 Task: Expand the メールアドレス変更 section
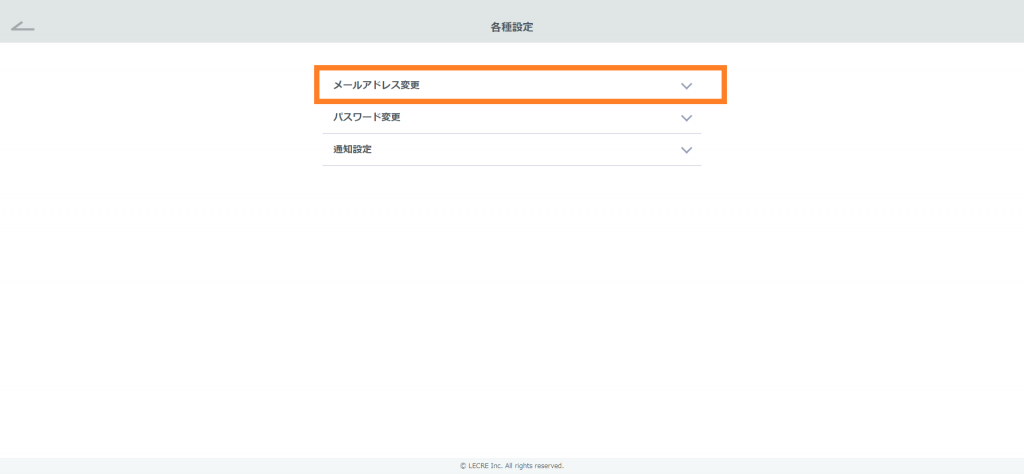click(x=512, y=86)
